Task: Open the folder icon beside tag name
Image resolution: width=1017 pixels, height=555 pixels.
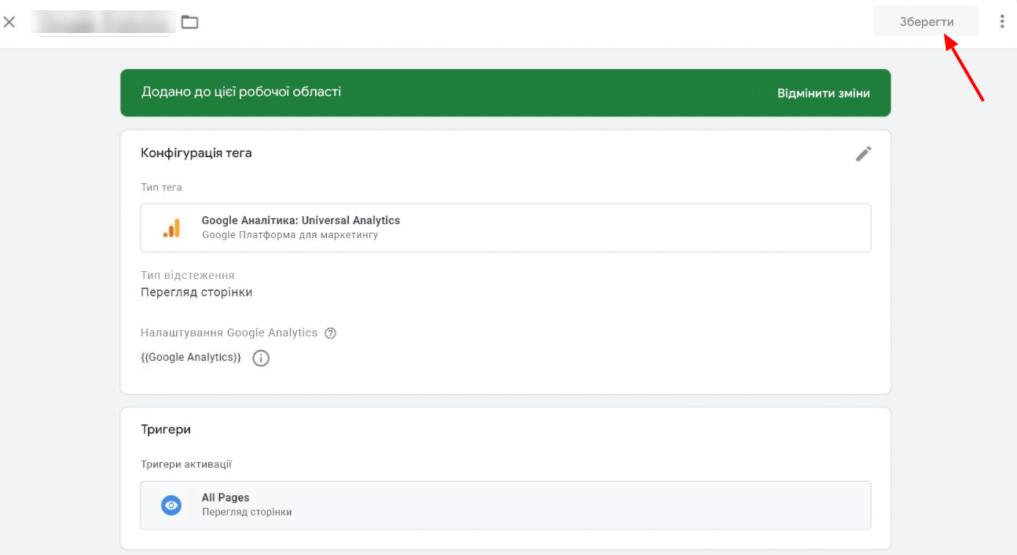Action: [x=189, y=22]
